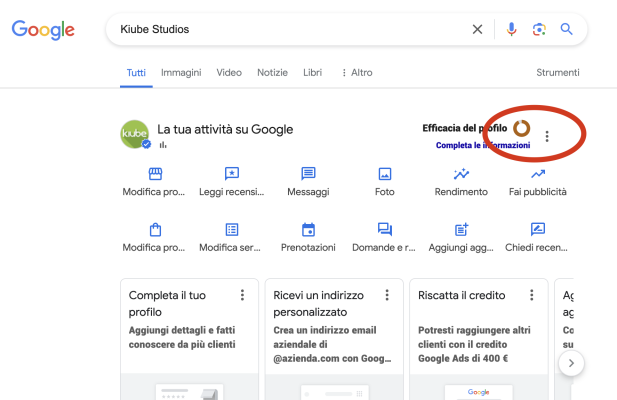Open Chiedi recensioni edit icon

pos(538,229)
